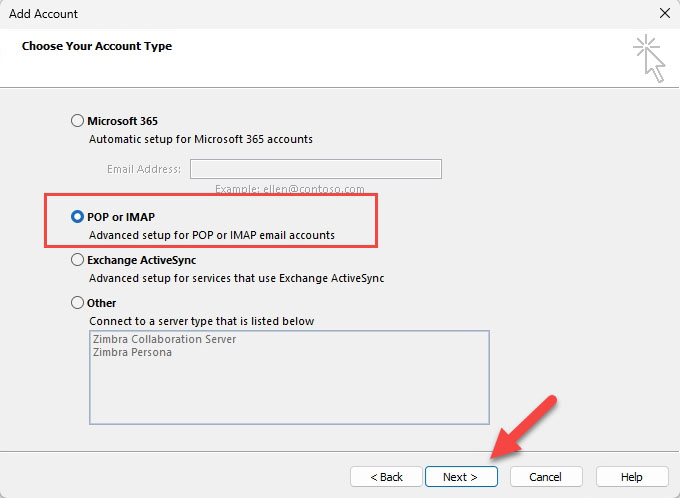Click the Add Account title bar
Viewport: 680px width, 498px height.
pos(300,14)
